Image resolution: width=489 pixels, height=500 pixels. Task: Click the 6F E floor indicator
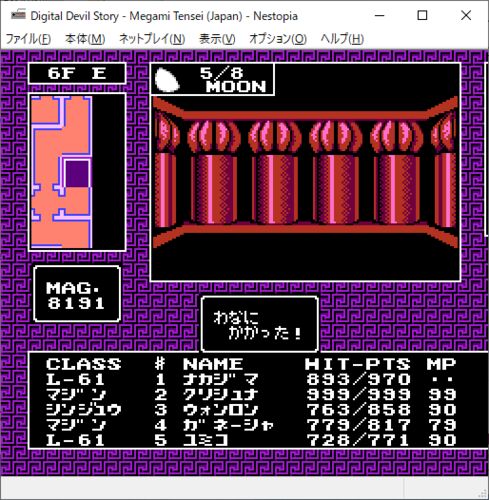click(77, 73)
